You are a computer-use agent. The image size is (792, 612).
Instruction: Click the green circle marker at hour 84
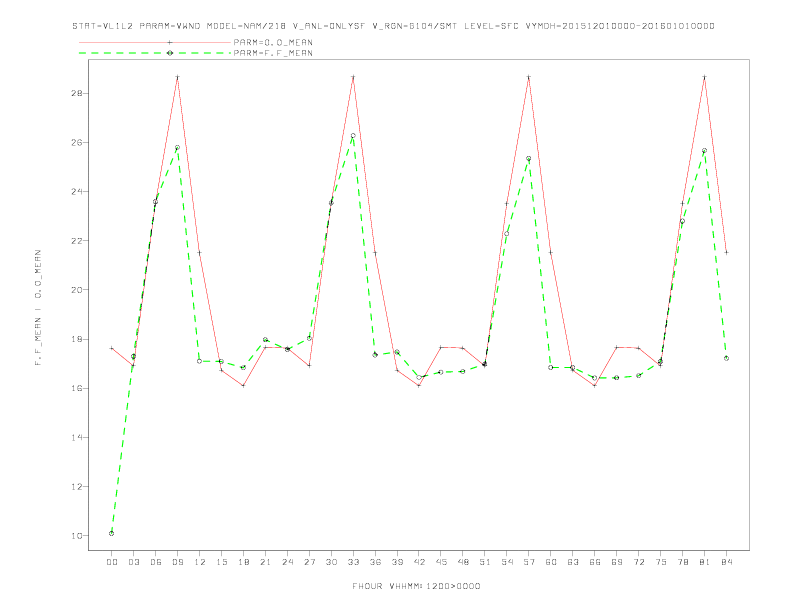(726, 359)
